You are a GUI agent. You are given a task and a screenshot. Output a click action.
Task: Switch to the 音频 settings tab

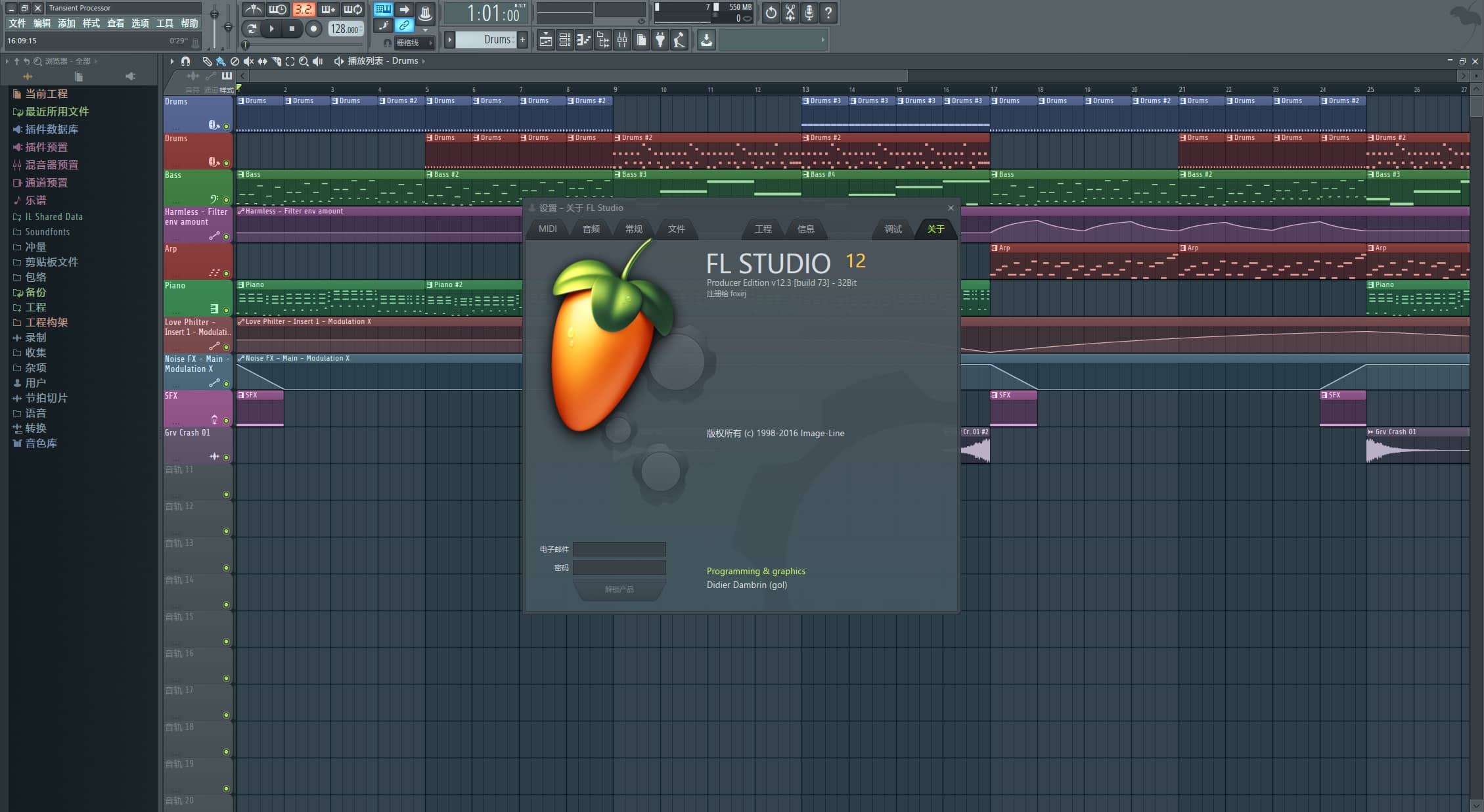click(x=591, y=229)
